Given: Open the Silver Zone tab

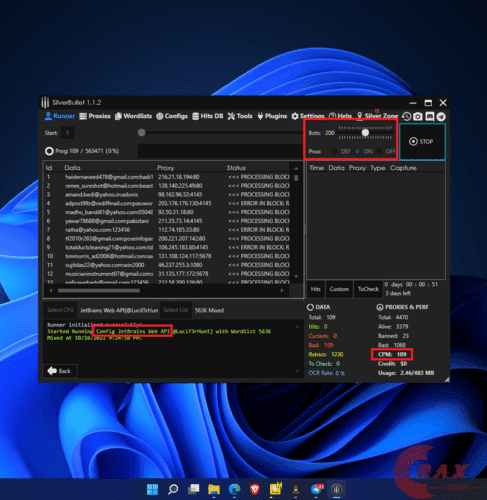Looking at the screenshot, I should tap(377, 116).
